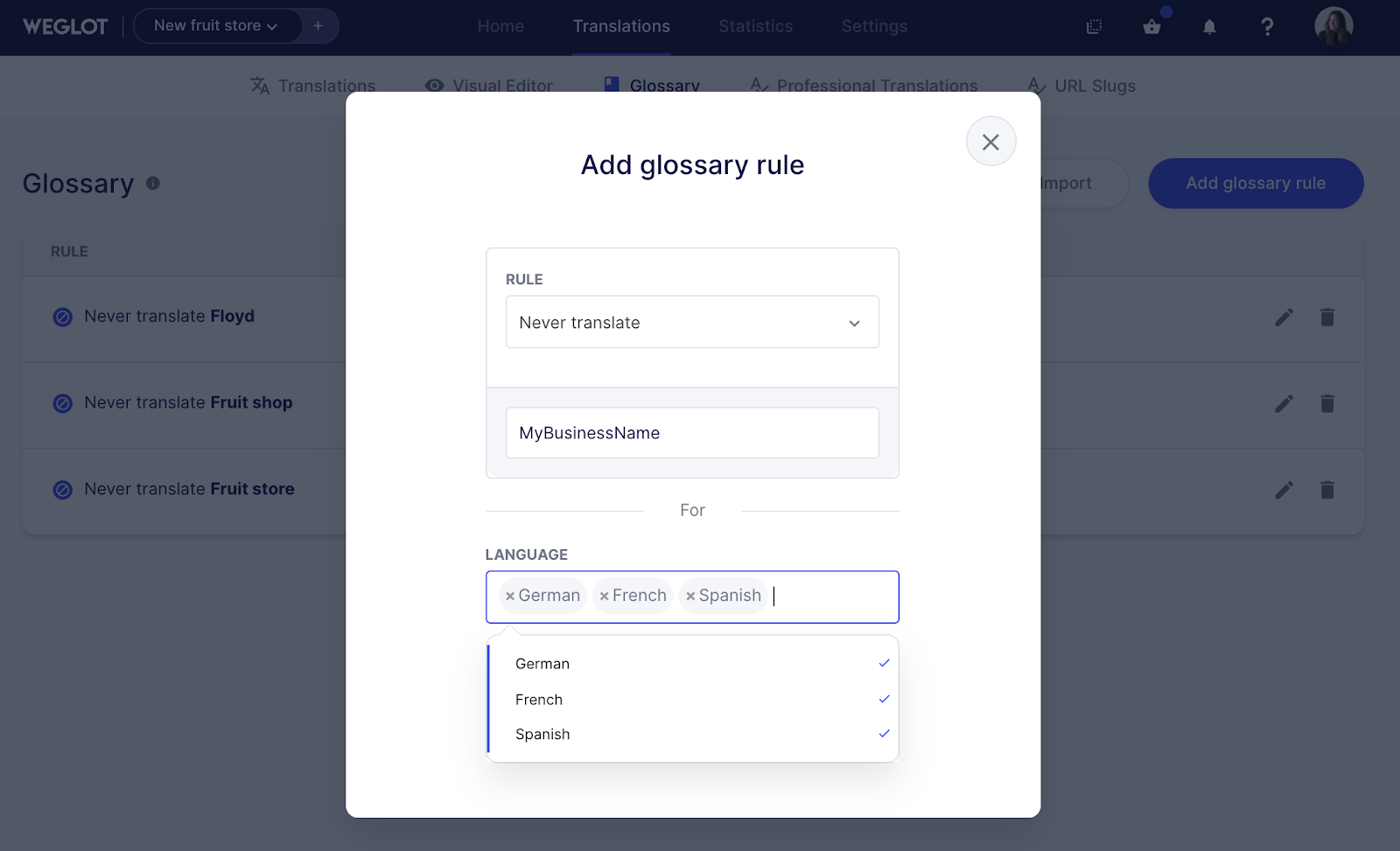Open the URL Slugs sub-tab
1400x851 pixels.
(1081, 86)
